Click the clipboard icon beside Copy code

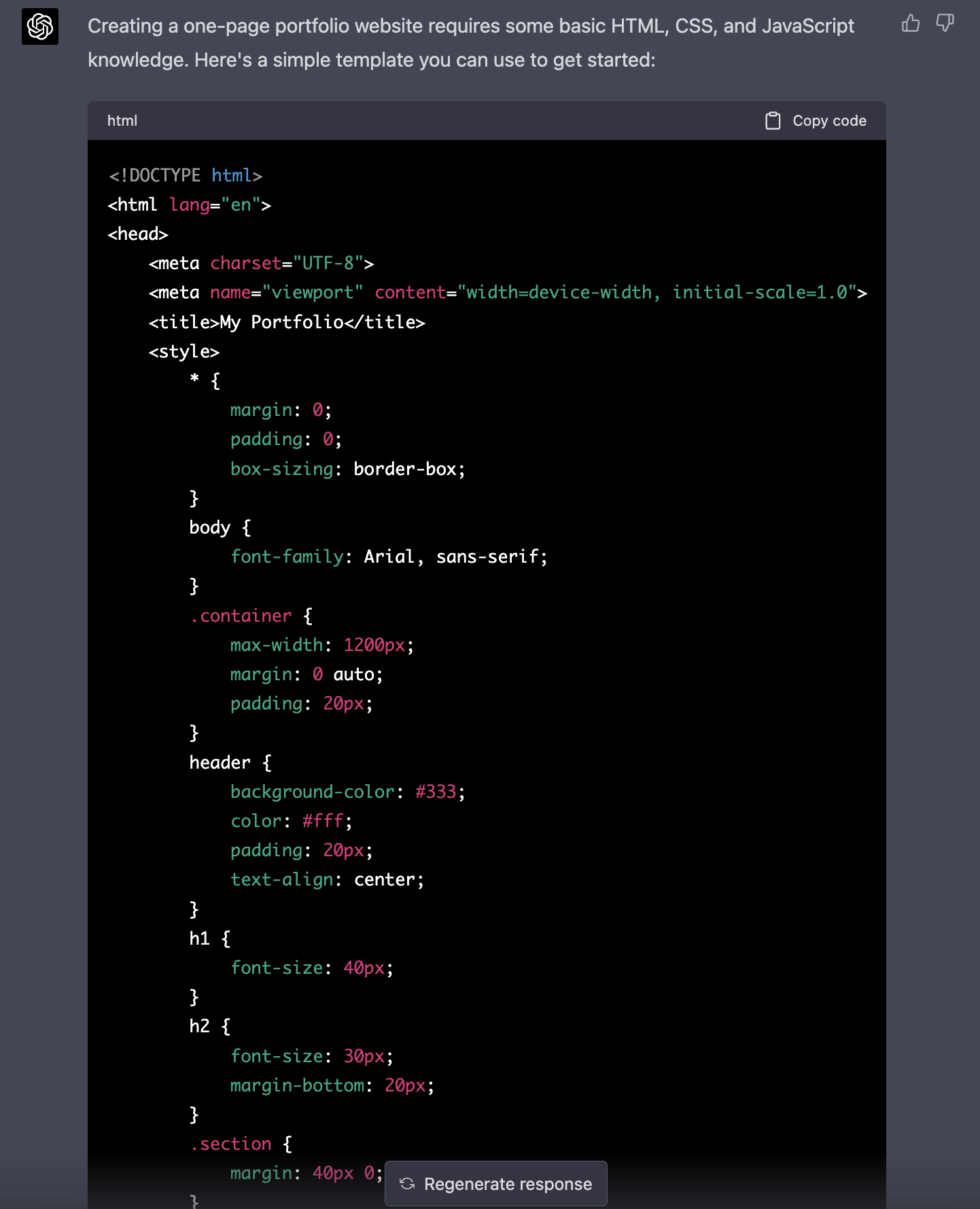pyautogui.click(x=773, y=121)
